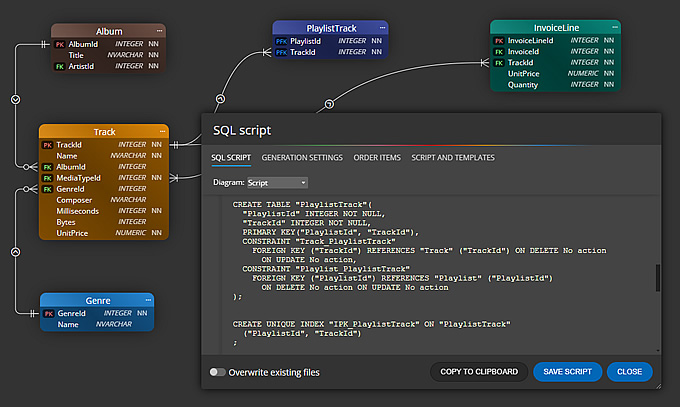Switch to the SQL SCRIPT tab
Viewport: 680px width, 407px height.
pos(231,158)
